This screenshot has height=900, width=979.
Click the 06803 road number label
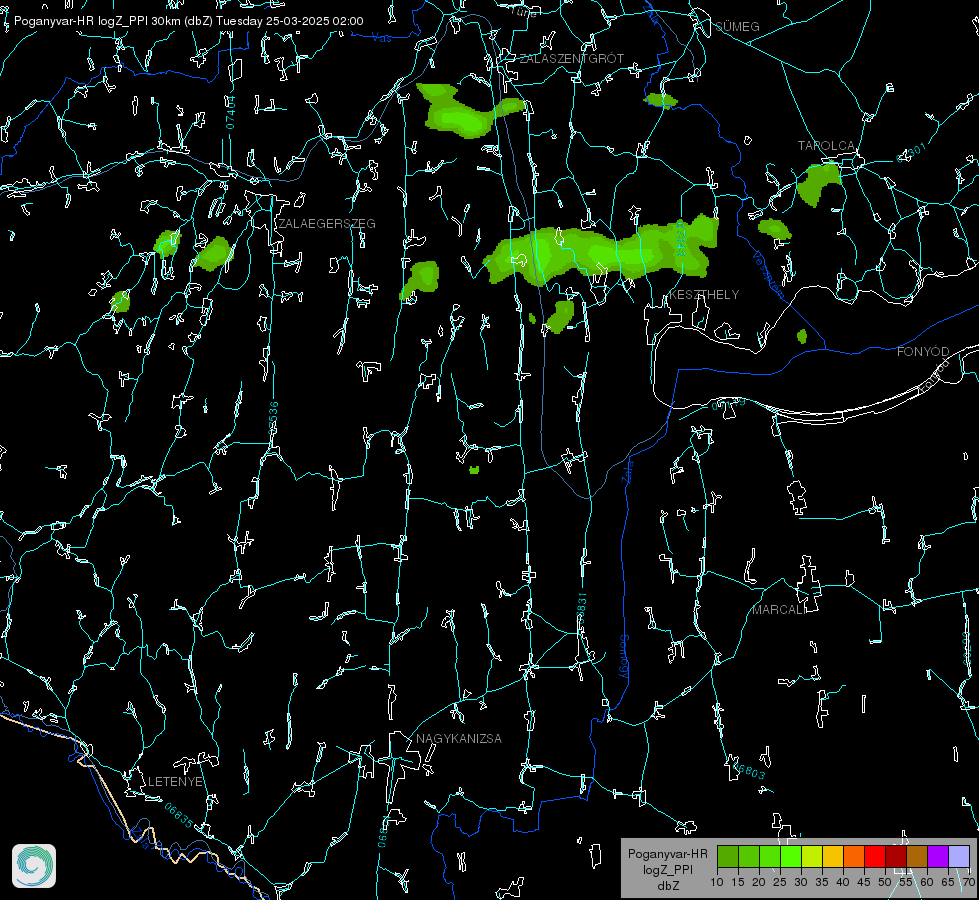pos(747,769)
